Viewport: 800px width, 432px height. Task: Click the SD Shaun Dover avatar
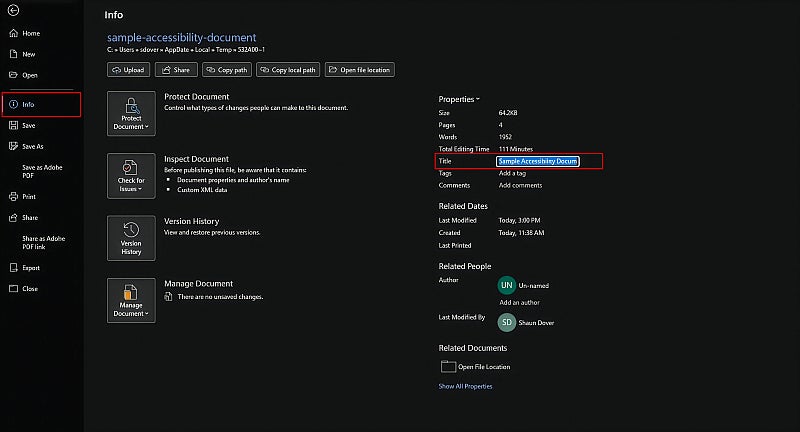point(507,322)
